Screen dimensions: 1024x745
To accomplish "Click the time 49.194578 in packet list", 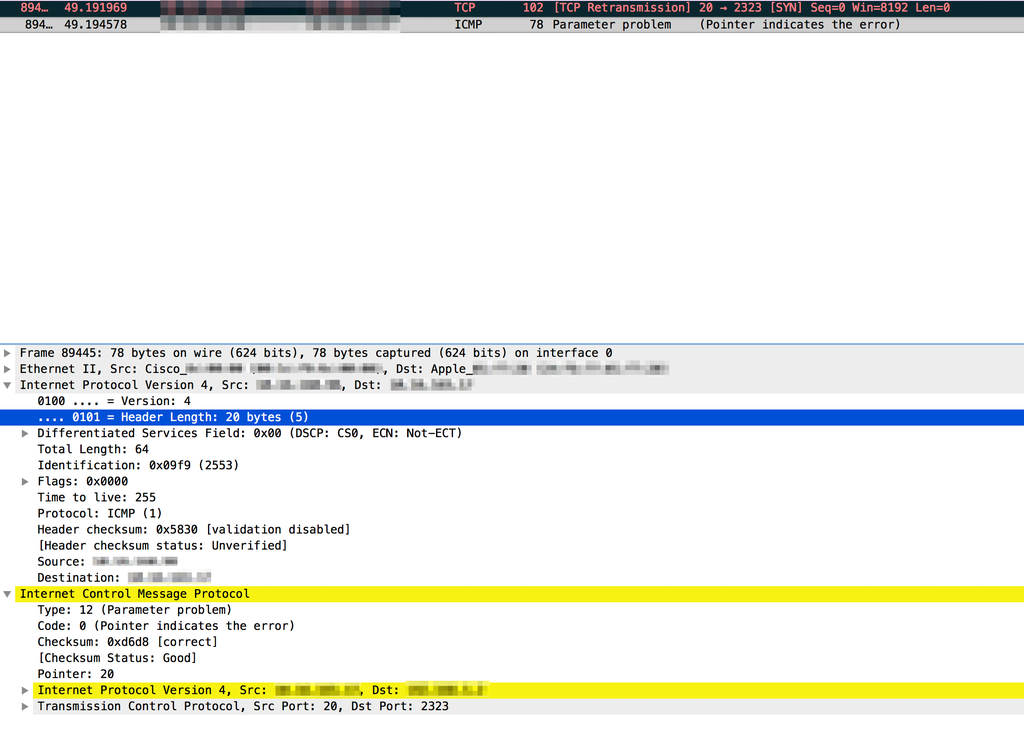I will point(95,24).
